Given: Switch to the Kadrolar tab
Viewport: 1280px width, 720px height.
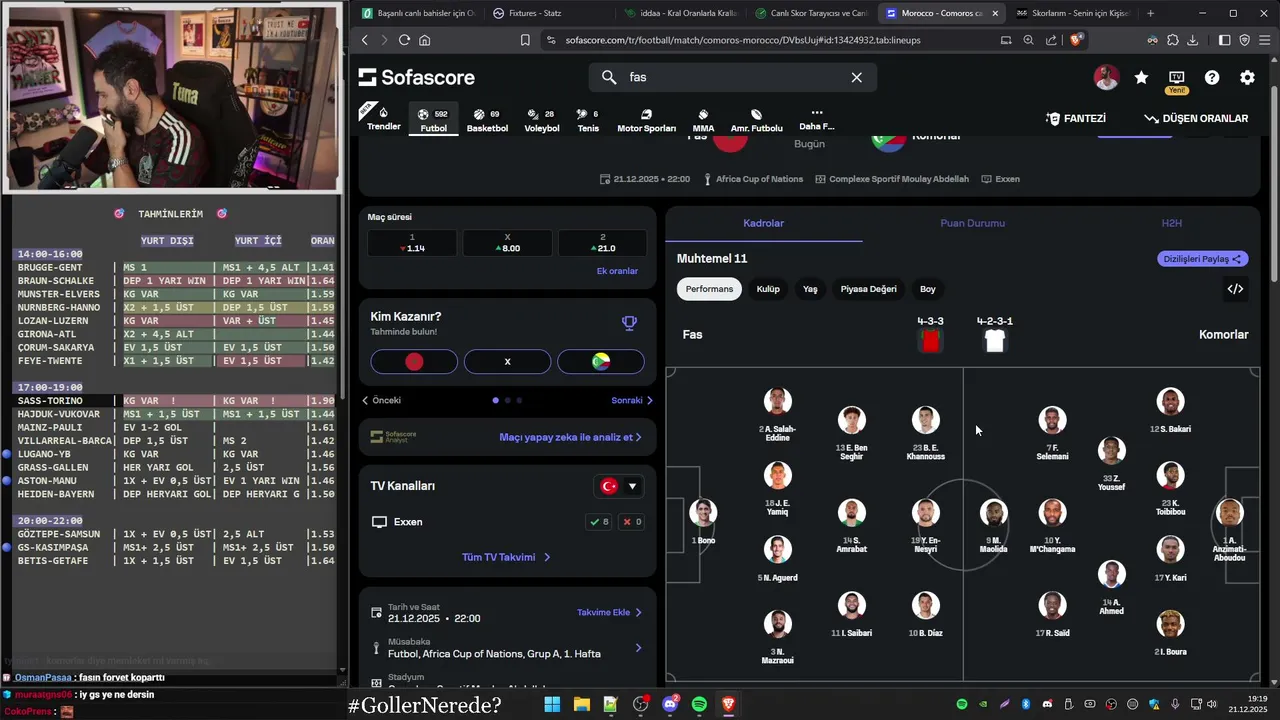Looking at the screenshot, I should click(x=763, y=223).
